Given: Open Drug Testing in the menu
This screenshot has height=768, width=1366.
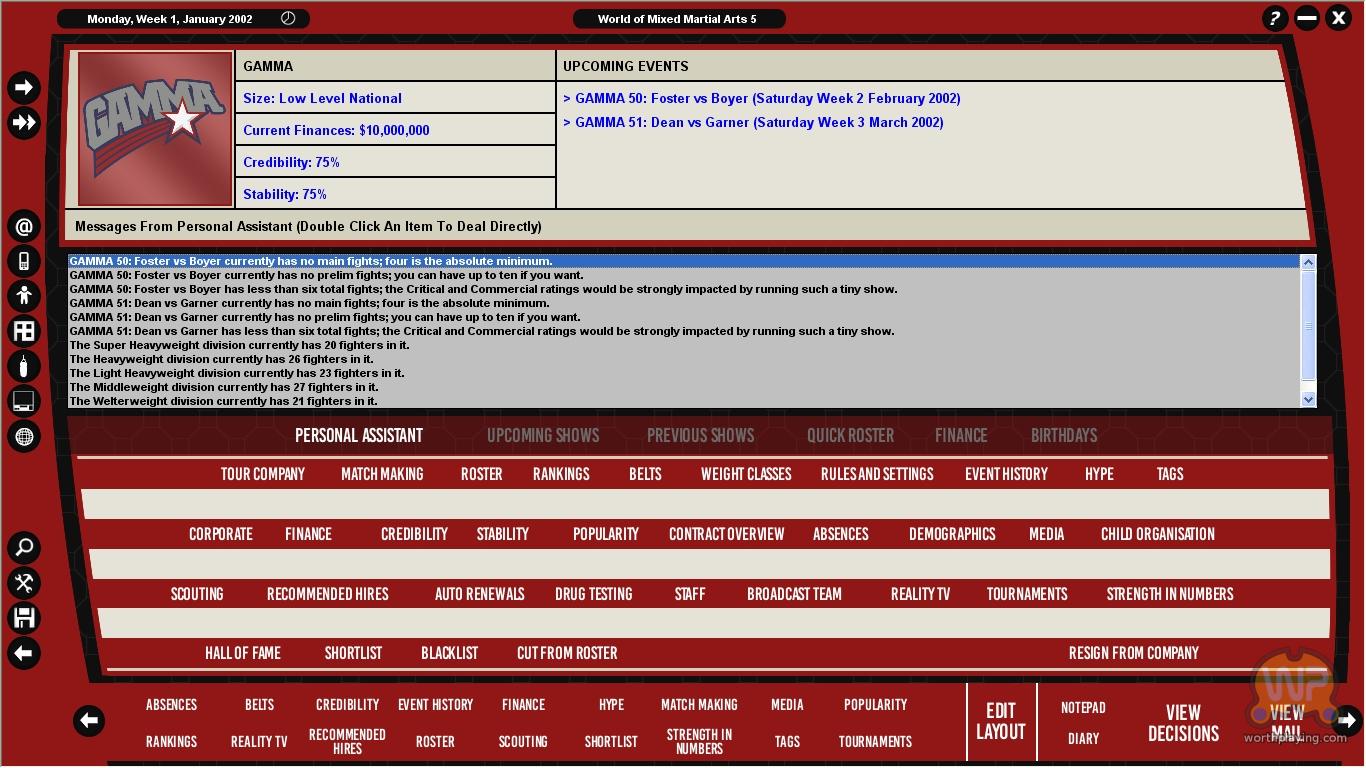Looking at the screenshot, I should [593, 594].
